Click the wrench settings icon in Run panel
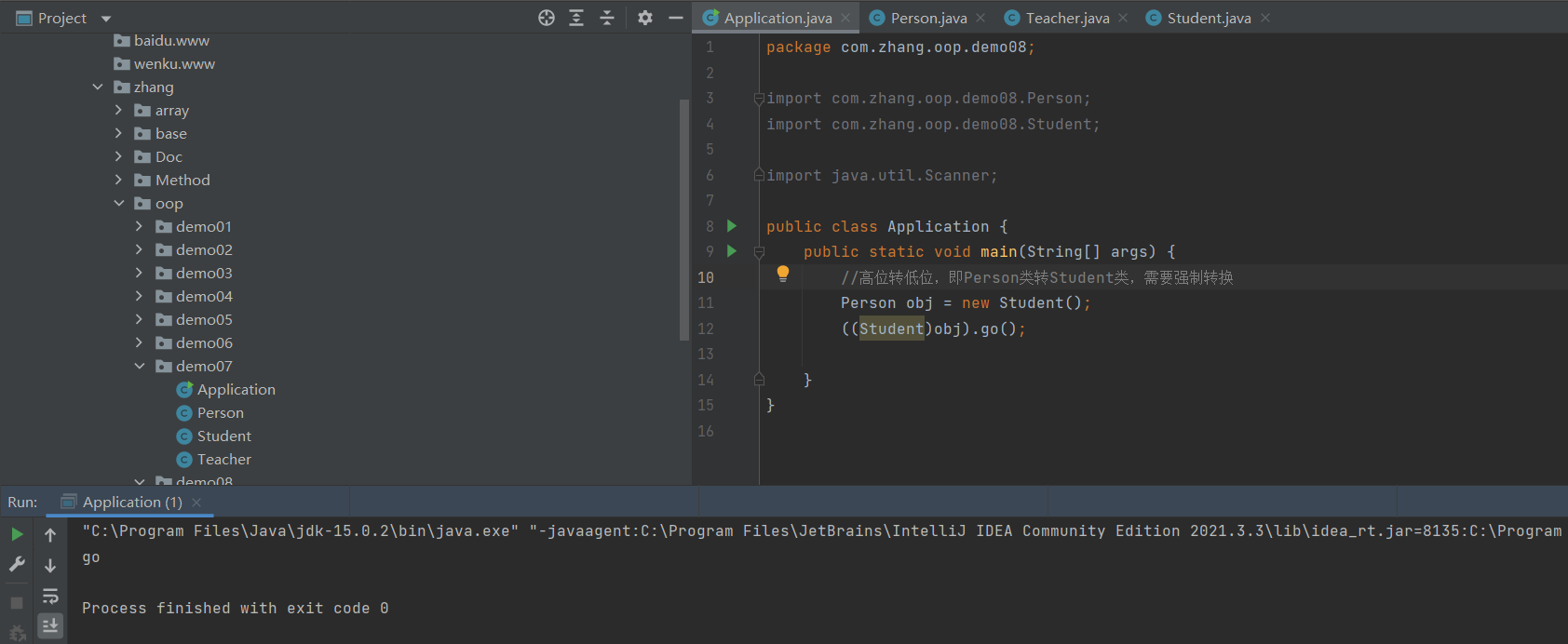This screenshot has width=1568, height=644. pyautogui.click(x=17, y=564)
